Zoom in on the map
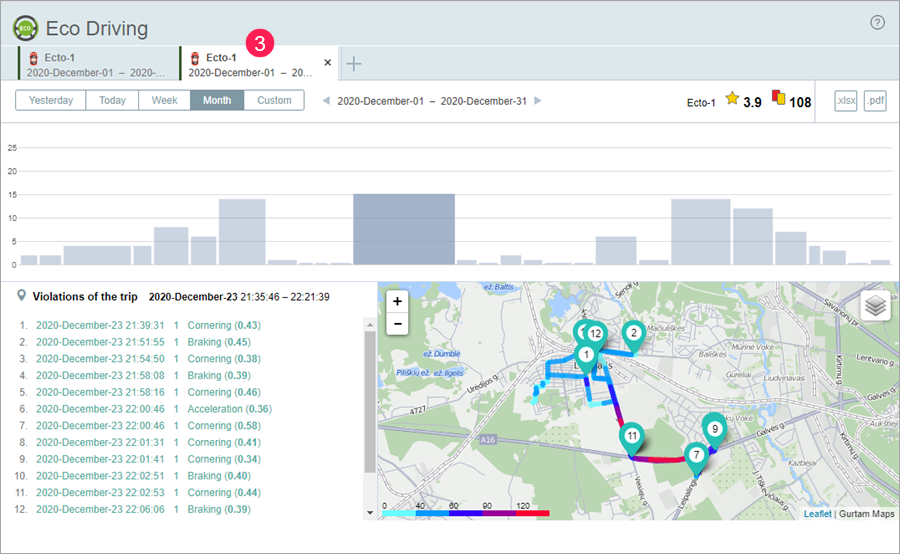Viewport: 900px width, 554px height. click(x=397, y=301)
